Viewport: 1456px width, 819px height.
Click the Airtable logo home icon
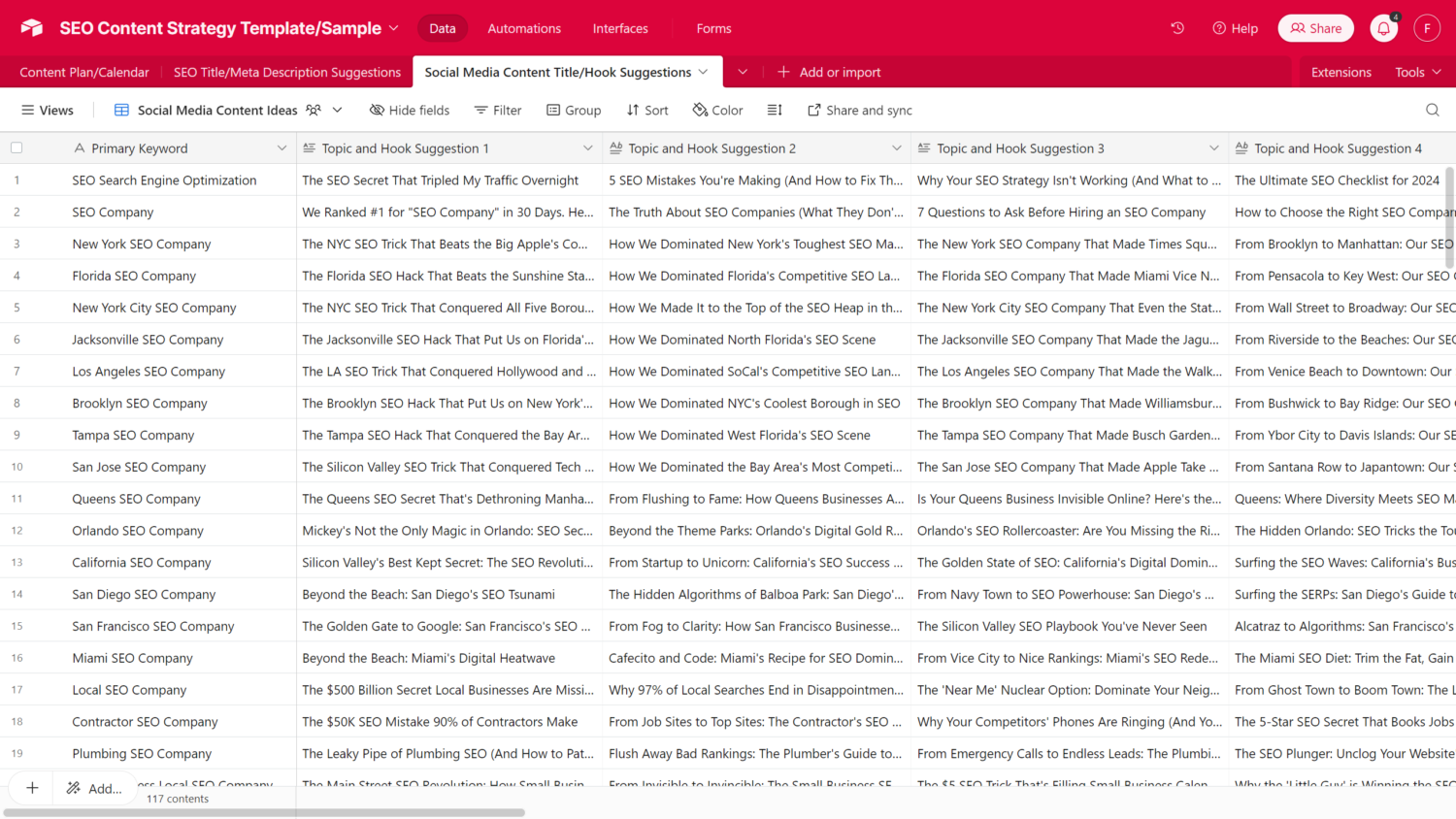point(32,28)
